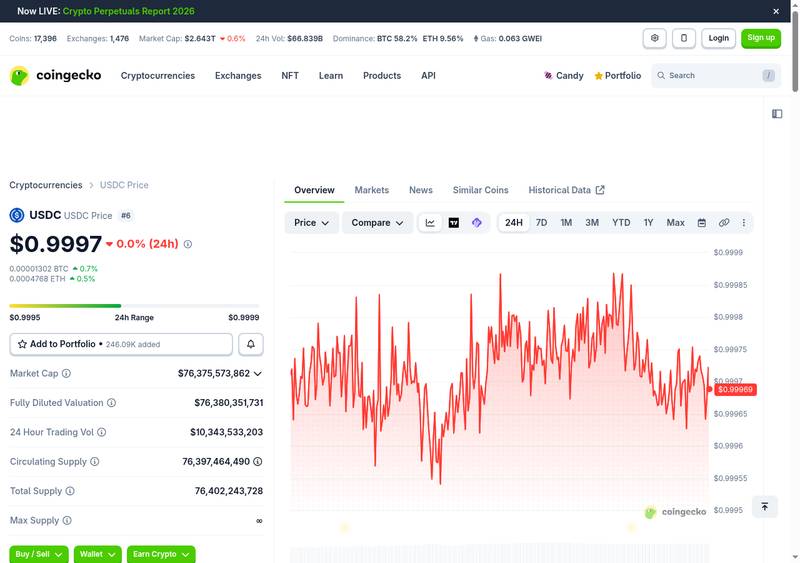Open the Buy / Sell dropdown
The image size is (800, 563).
(39, 554)
